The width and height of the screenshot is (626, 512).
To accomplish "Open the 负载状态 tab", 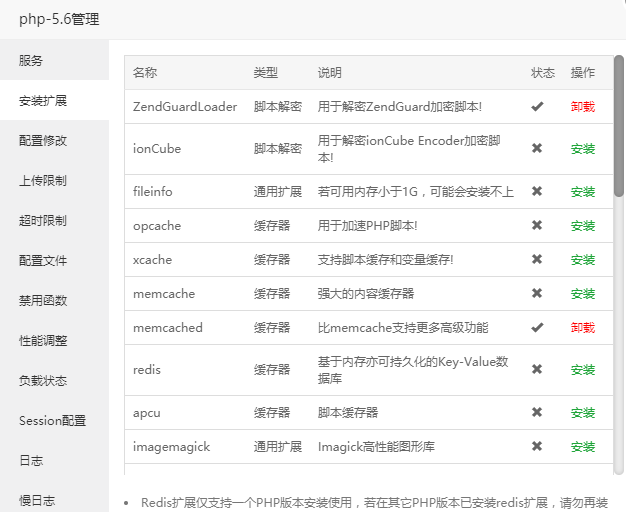I will [43, 381].
